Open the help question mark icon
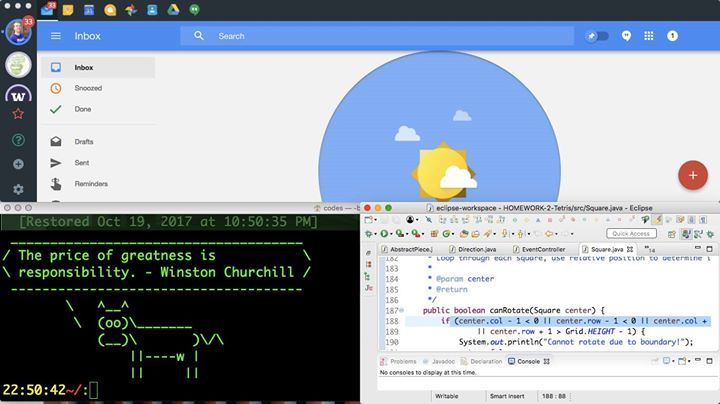720x404 pixels. 18,140
